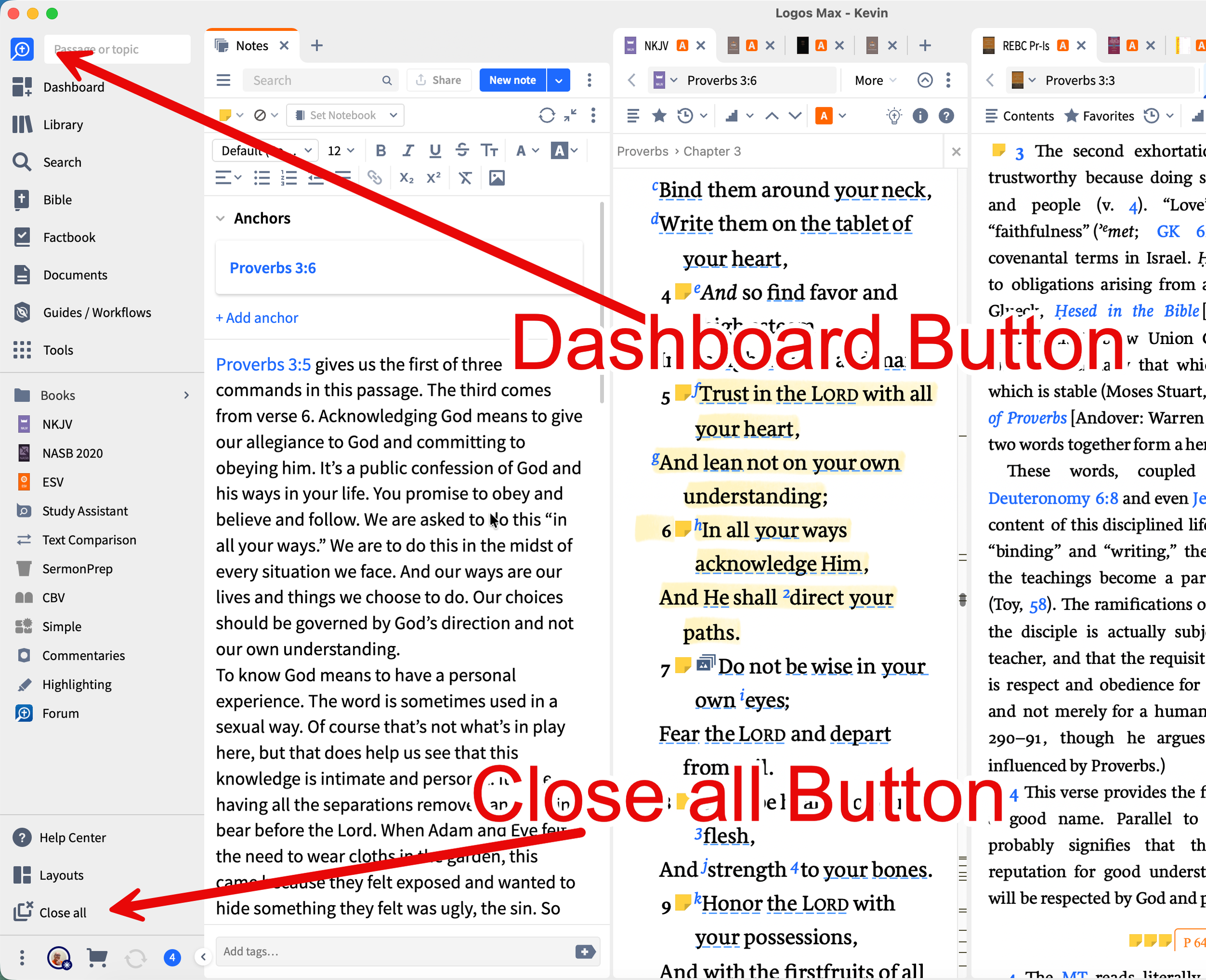This screenshot has width=1206, height=980.
Task: Click the Add anchor link
Action: pyautogui.click(x=257, y=318)
